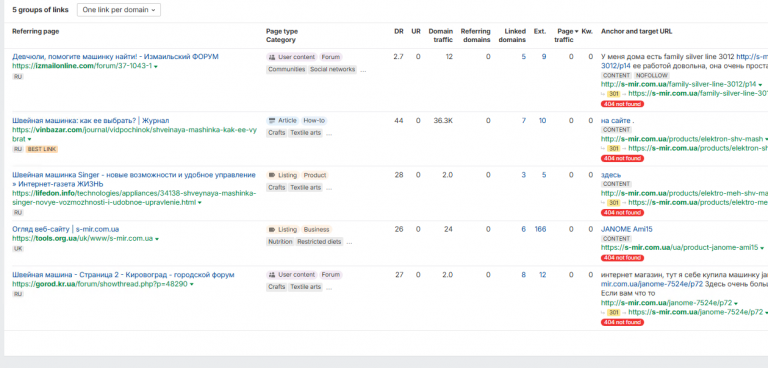Open target URL s-mir.com.ua/ua/product-janome-ami15

679,247
